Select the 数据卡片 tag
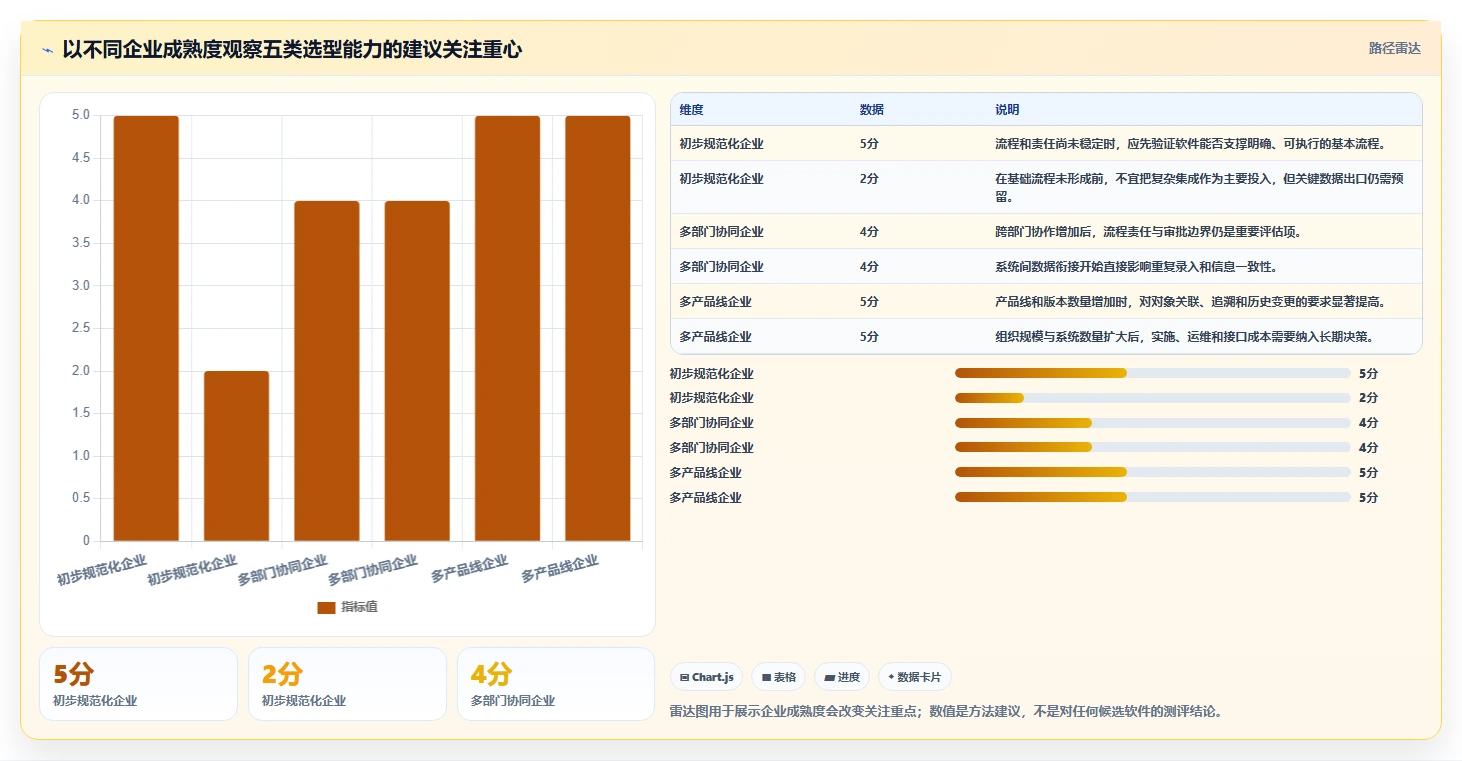 pyautogui.click(x=914, y=677)
